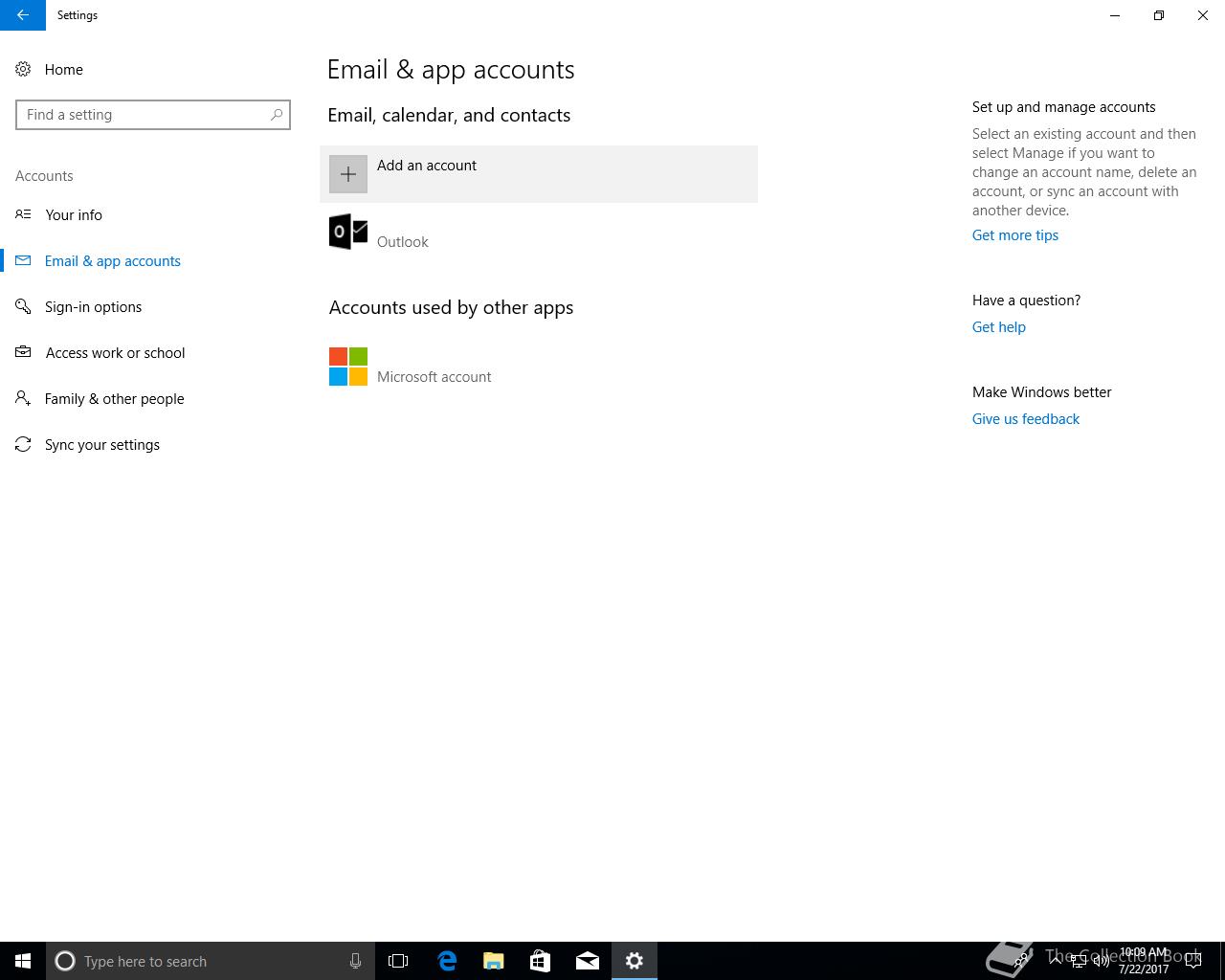Open the Give us feedback link
This screenshot has width=1225, height=980.
pyautogui.click(x=1025, y=419)
